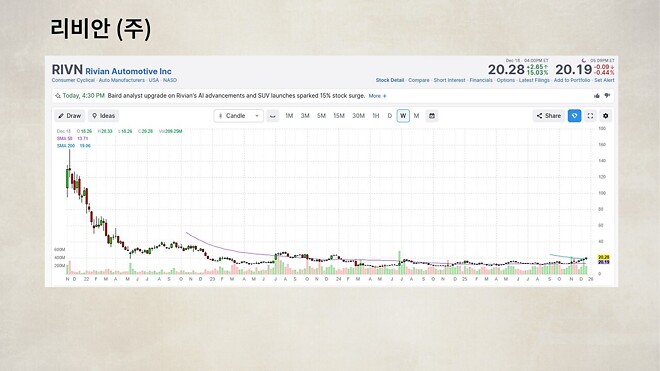Click the scale toggle icon beside Candle
This screenshot has width=660, height=371.
pyautogui.click(x=273, y=116)
